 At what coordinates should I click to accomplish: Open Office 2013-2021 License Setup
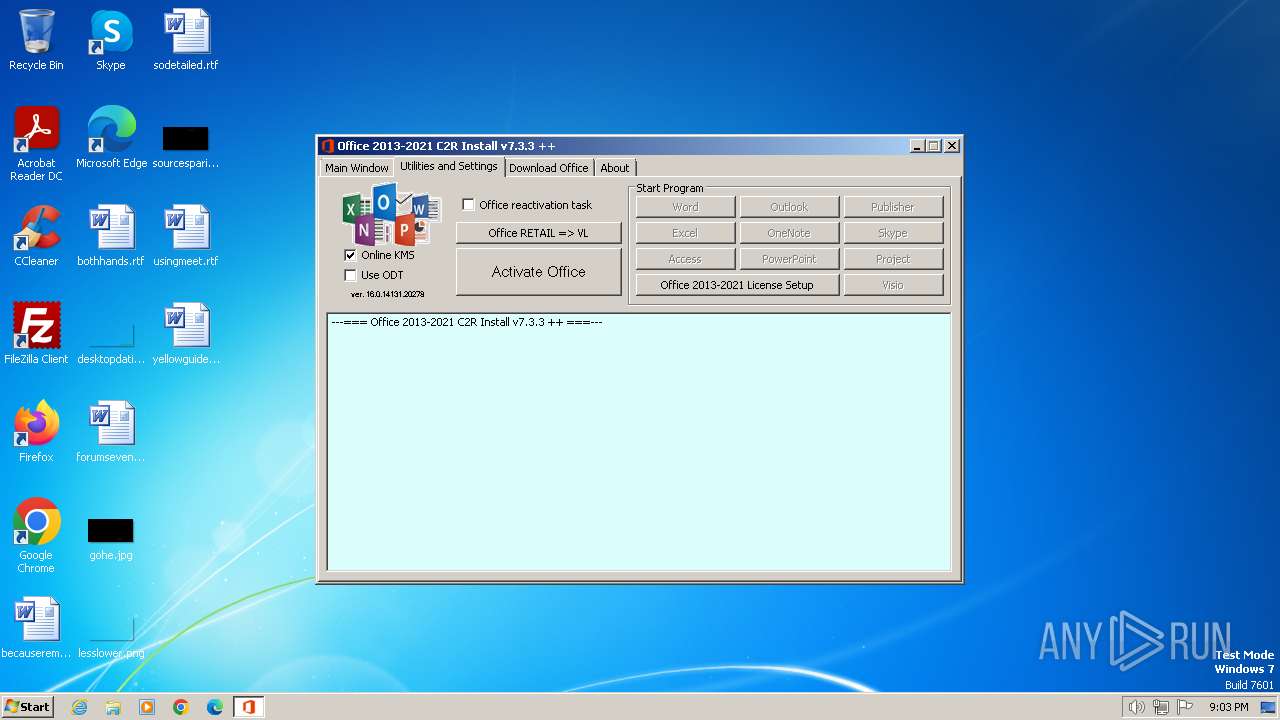[737, 285]
